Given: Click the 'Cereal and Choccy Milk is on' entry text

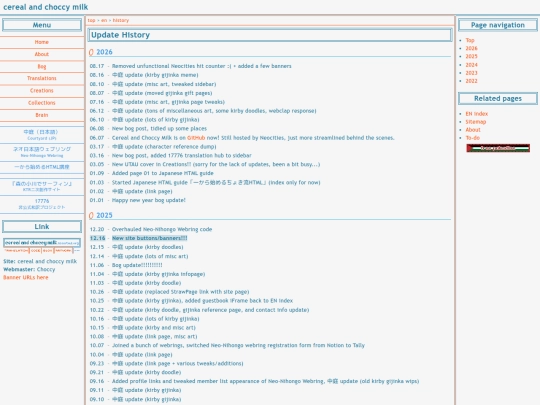Looking at the screenshot, I should [x=149, y=138].
